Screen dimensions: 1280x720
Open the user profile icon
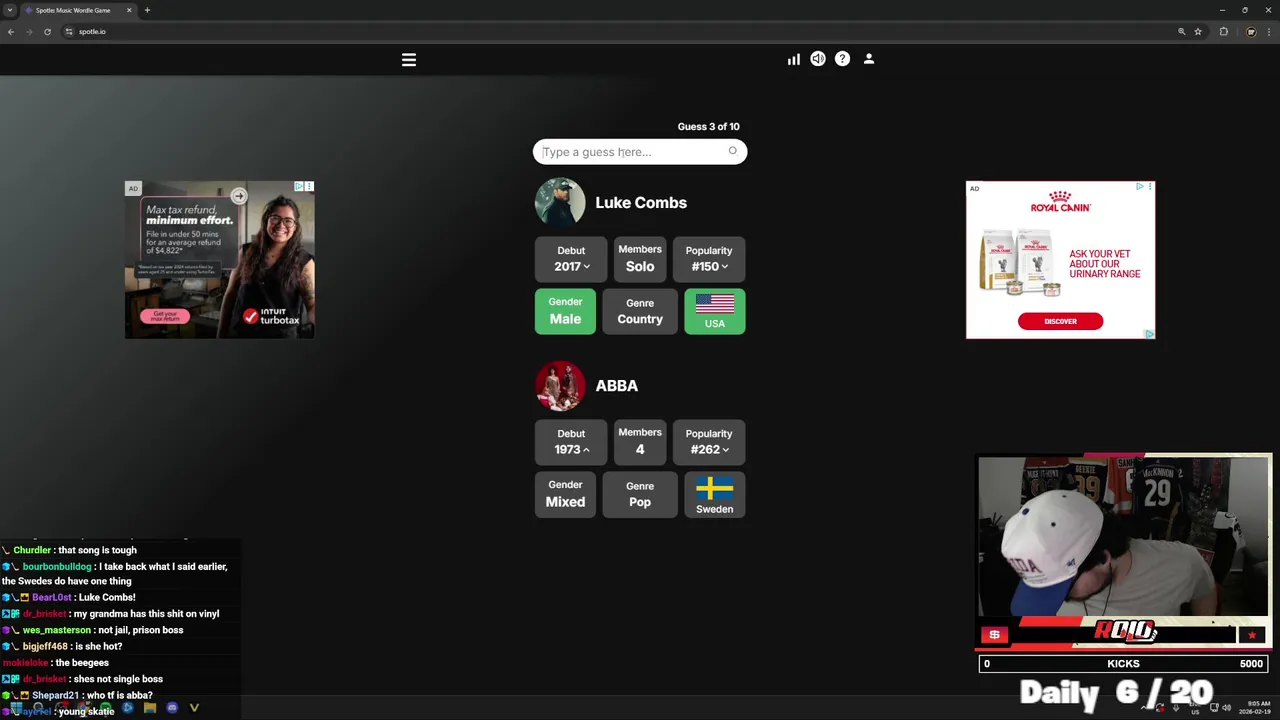click(869, 59)
